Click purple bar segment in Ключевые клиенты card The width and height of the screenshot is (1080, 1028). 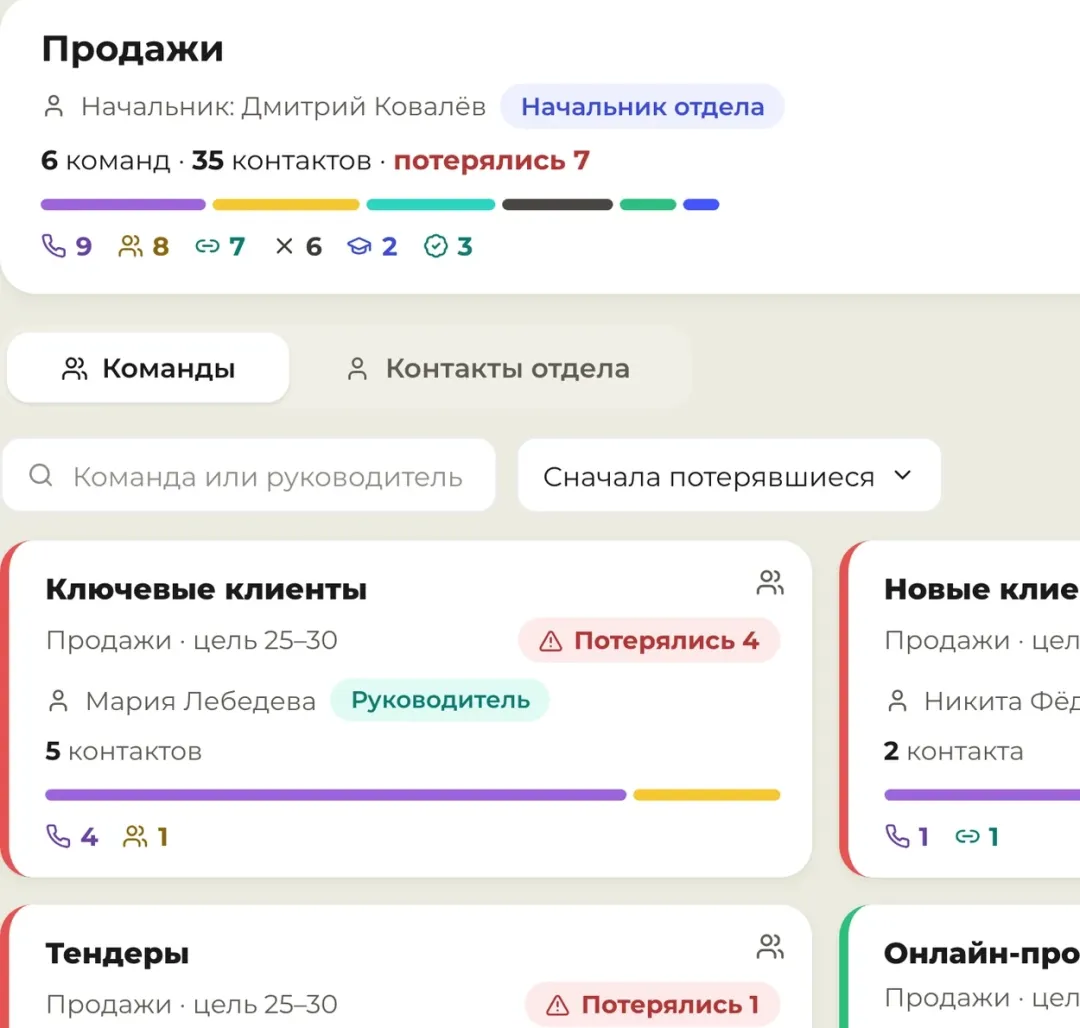tap(335, 795)
